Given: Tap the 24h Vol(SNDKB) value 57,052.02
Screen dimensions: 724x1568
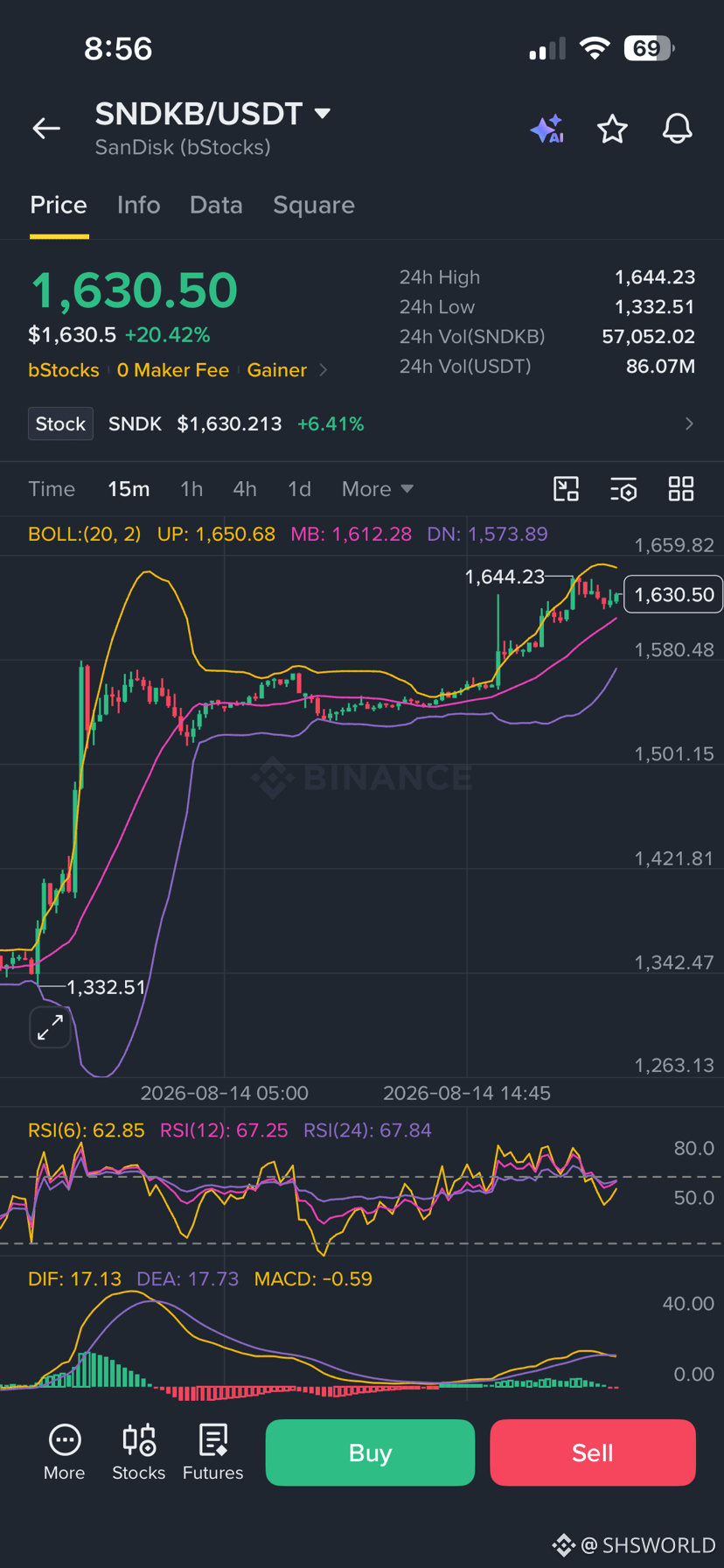Looking at the screenshot, I should tap(649, 337).
